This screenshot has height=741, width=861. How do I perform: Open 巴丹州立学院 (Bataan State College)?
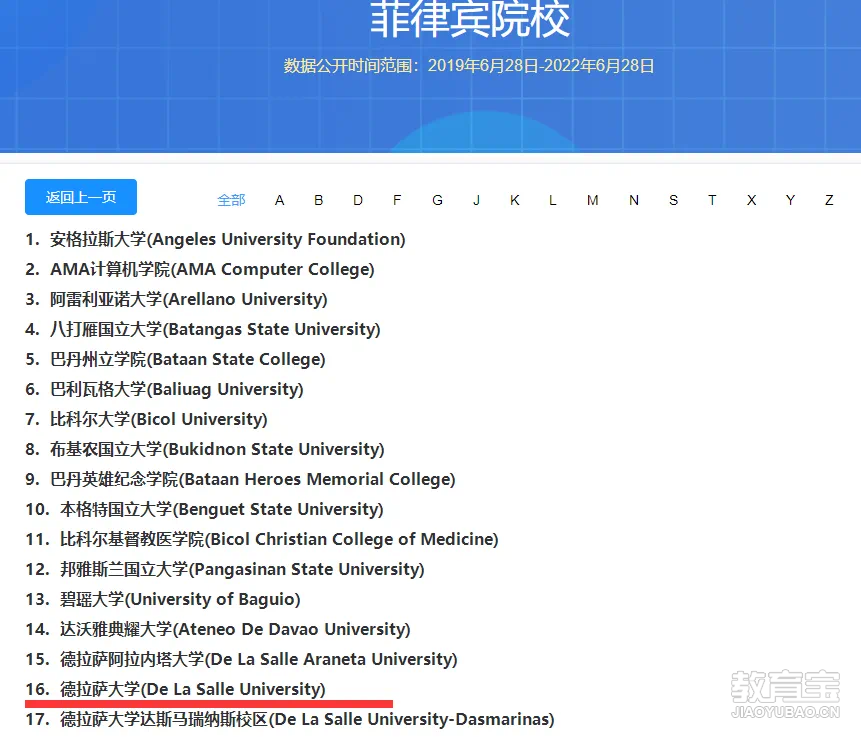[x=175, y=359]
